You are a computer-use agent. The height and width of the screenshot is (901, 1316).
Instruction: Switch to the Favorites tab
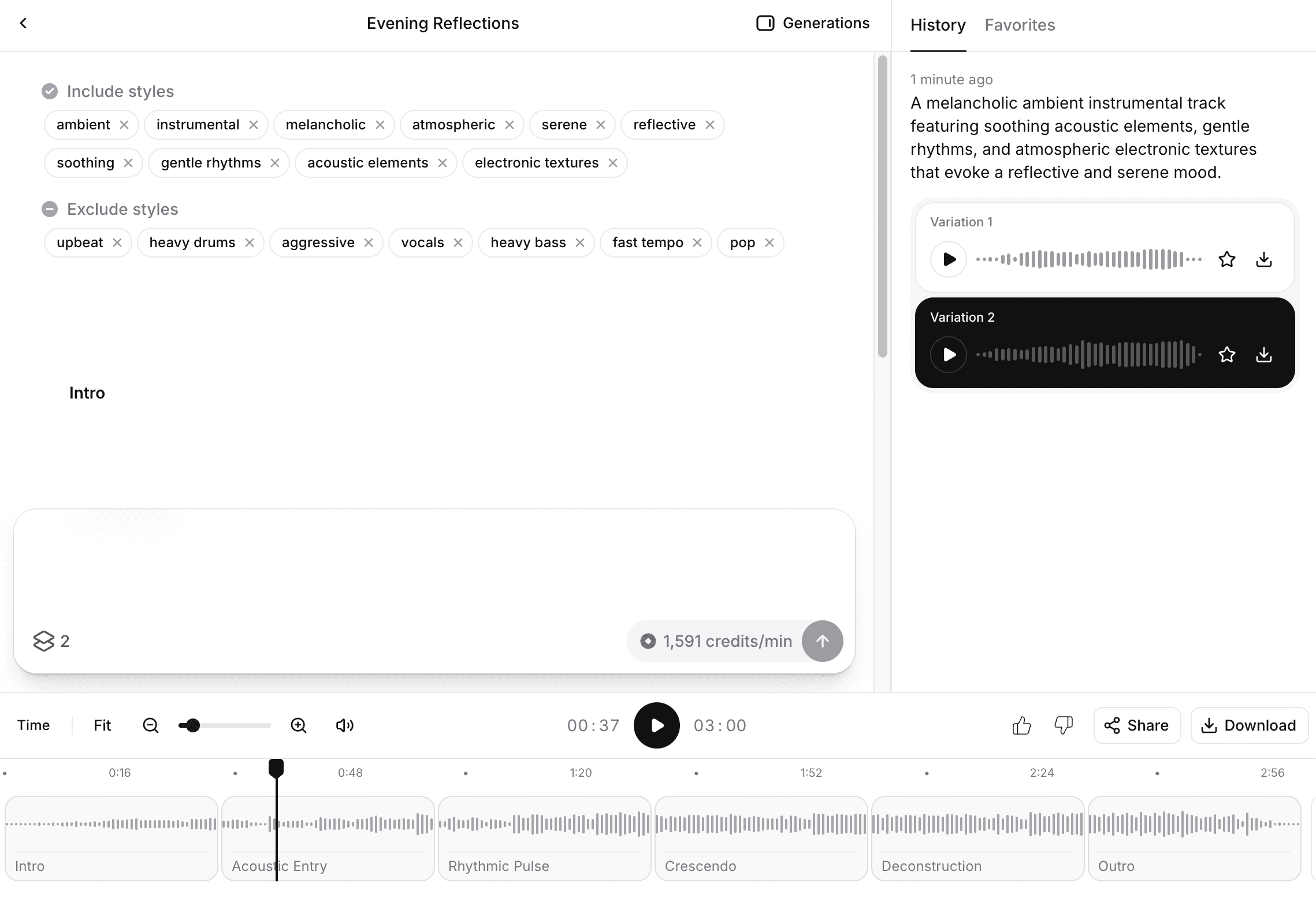click(x=1020, y=25)
